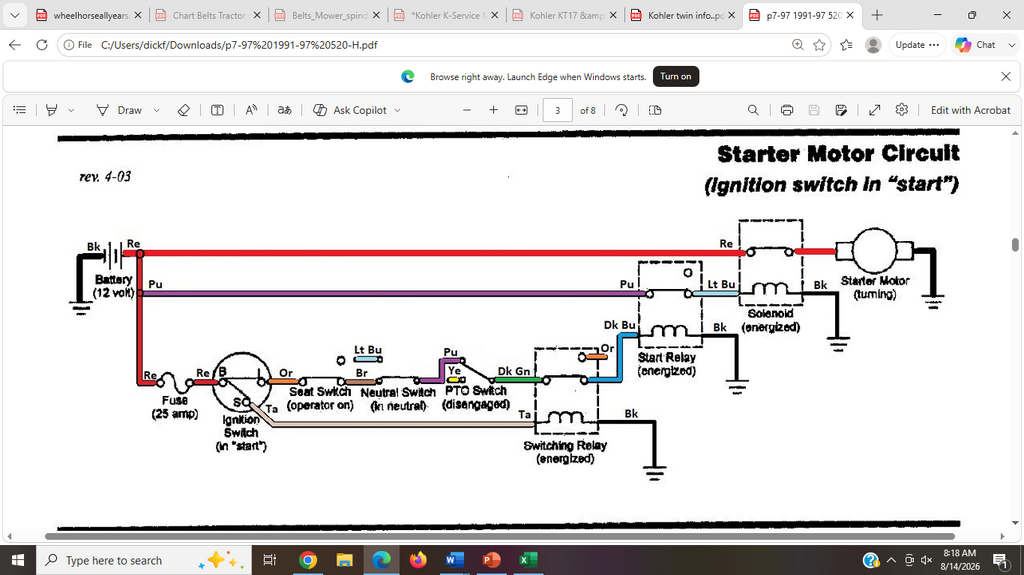Open File Explorer from taskbar
This screenshot has height=575, width=1024.
point(344,560)
